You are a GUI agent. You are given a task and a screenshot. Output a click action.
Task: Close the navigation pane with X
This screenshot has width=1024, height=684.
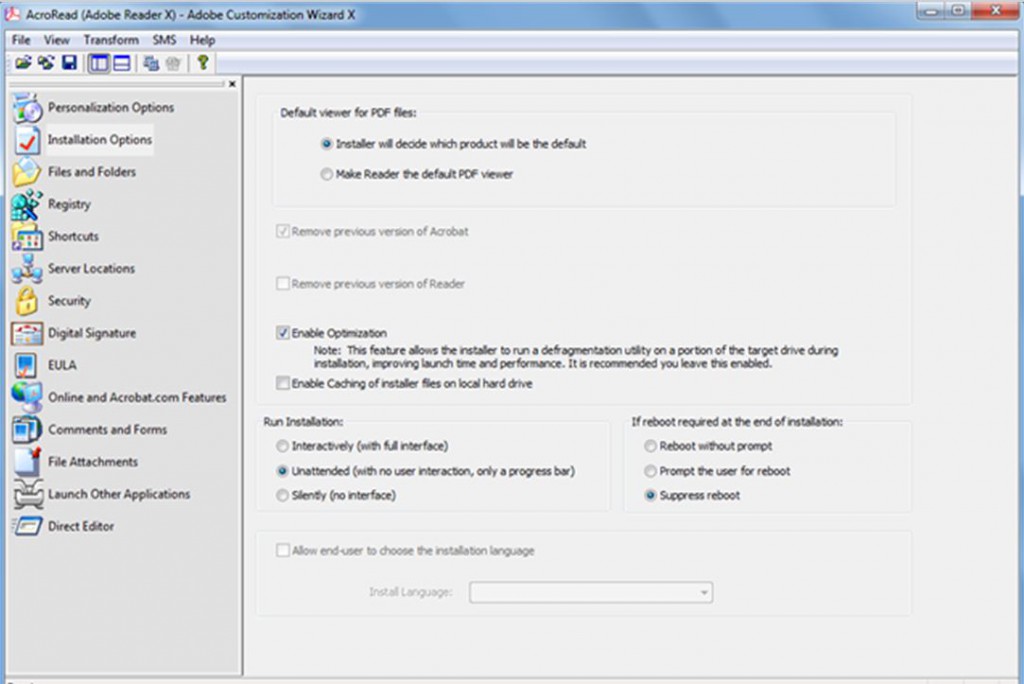232,84
